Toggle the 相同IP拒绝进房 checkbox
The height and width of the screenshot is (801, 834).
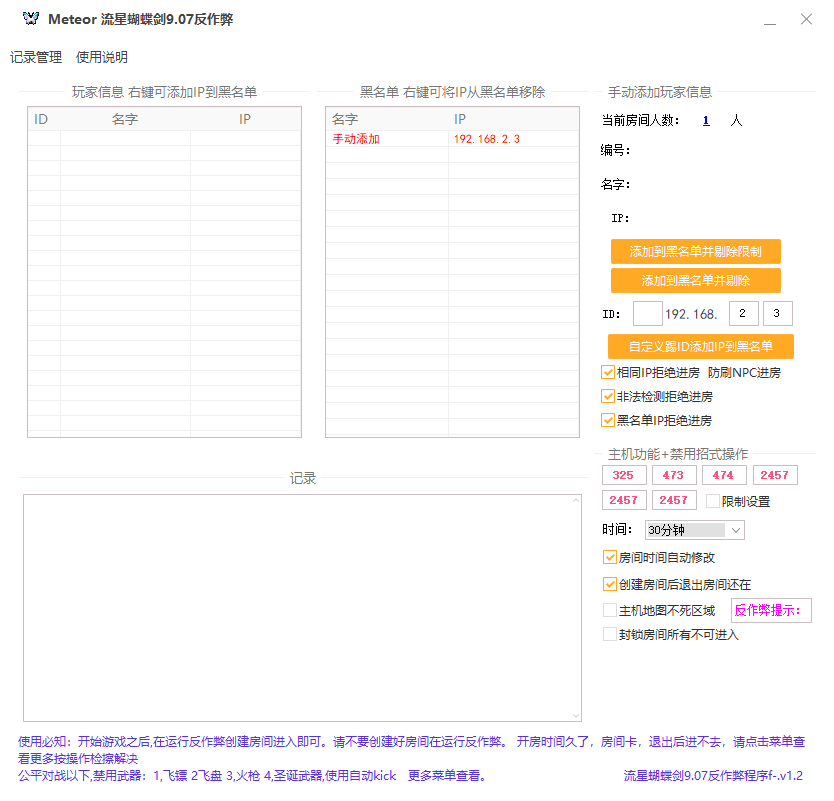coord(608,372)
